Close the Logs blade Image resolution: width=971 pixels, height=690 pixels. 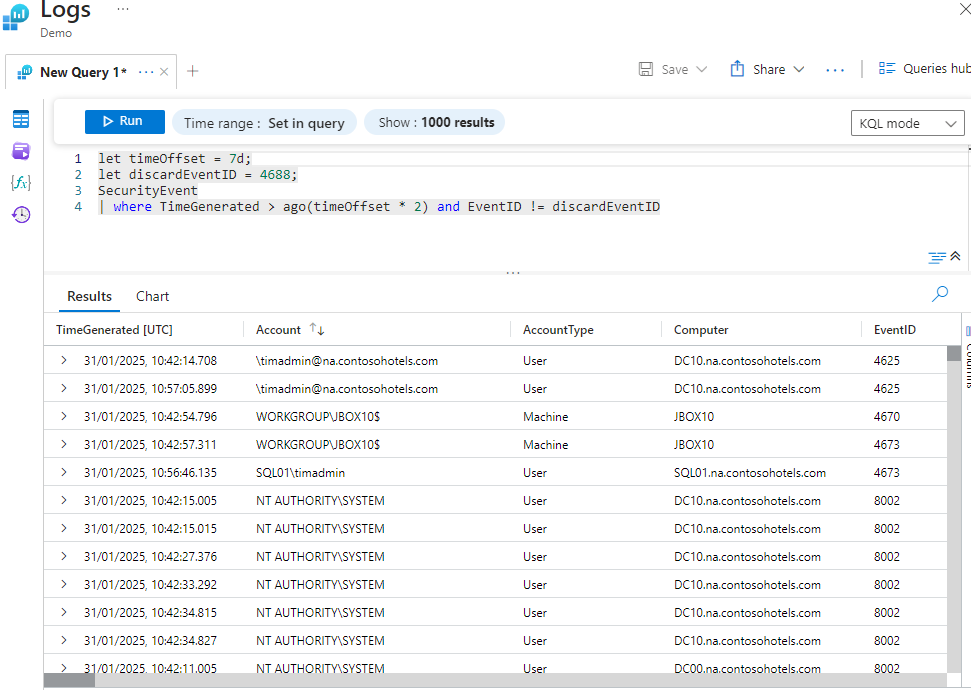point(965,9)
